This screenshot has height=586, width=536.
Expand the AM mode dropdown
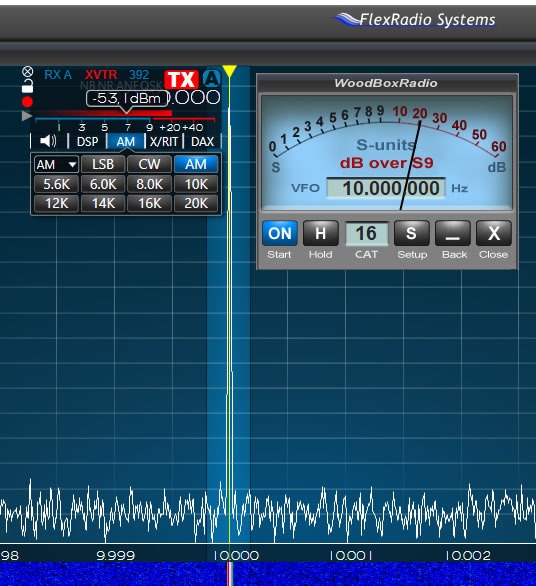point(56,164)
